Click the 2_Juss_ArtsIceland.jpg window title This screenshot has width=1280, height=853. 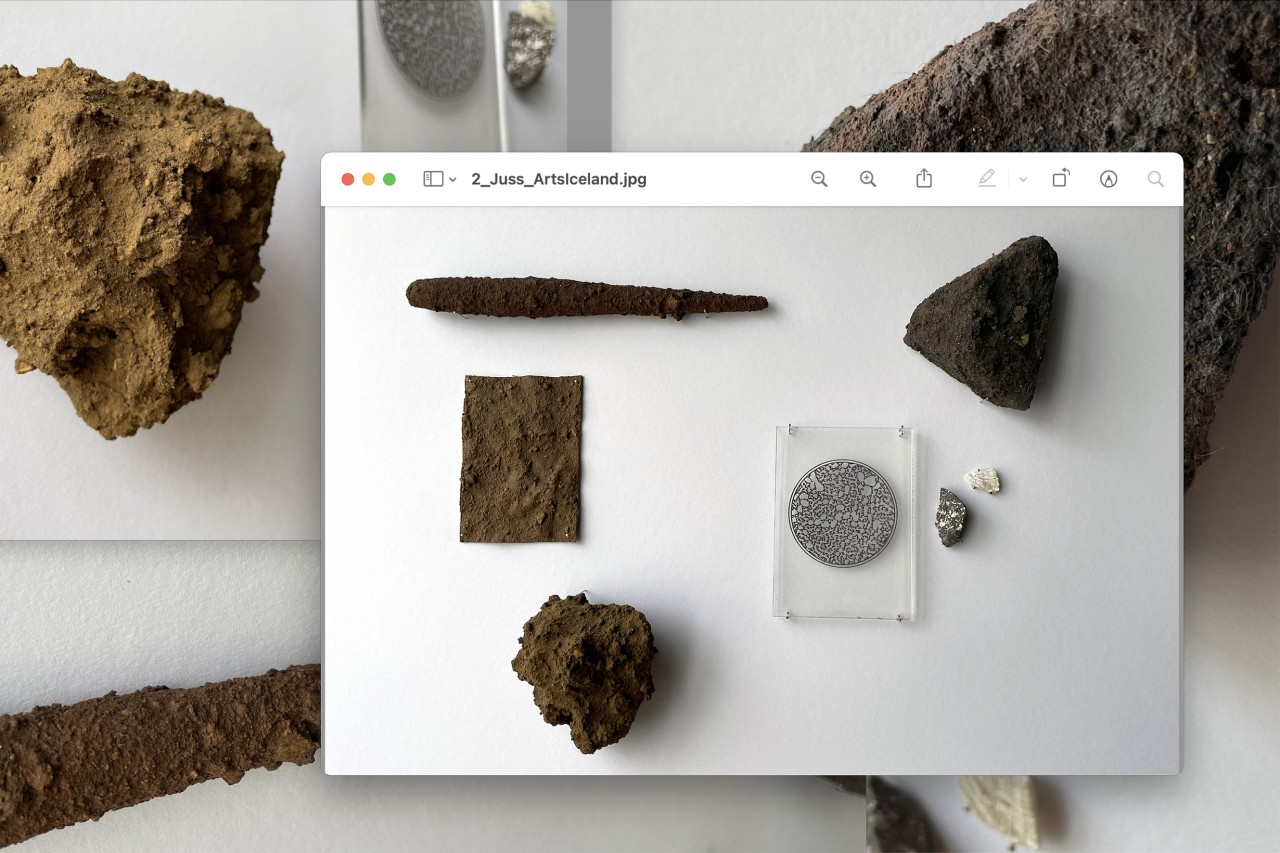coord(559,180)
